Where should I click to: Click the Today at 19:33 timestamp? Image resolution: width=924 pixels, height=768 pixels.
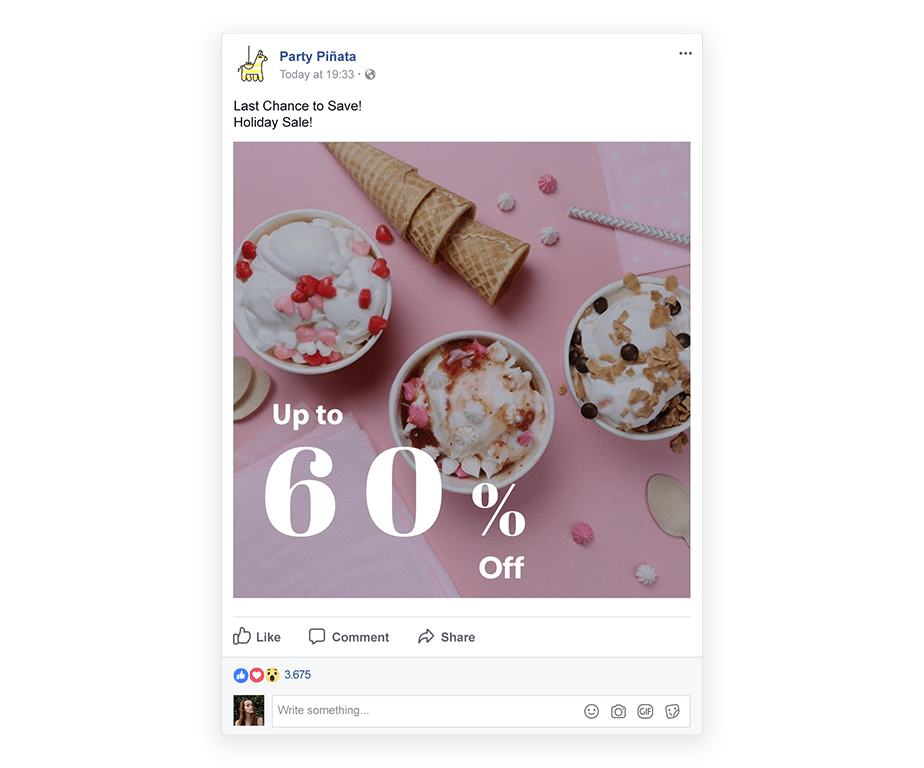[316, 74]
